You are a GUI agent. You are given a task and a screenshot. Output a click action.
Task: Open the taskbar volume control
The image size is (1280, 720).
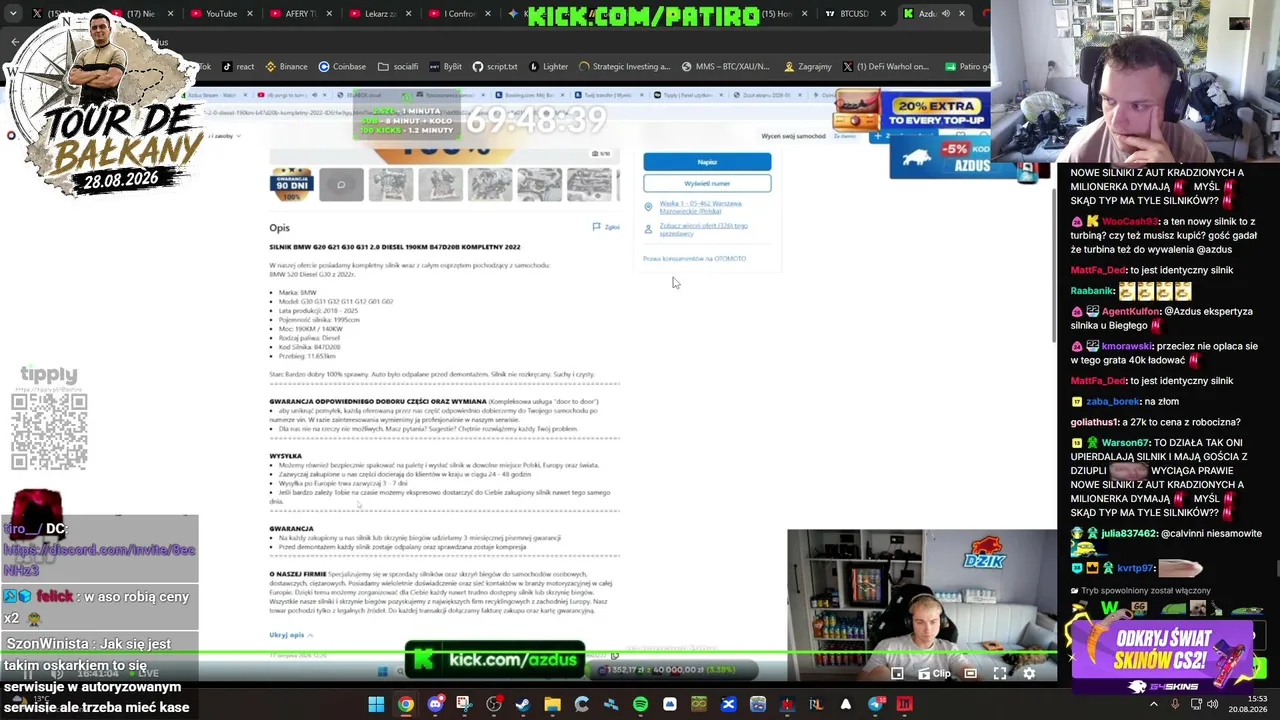1212,704
